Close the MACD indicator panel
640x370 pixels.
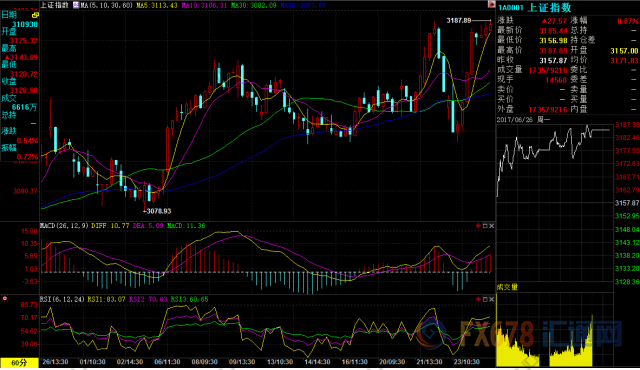point(491,226)
